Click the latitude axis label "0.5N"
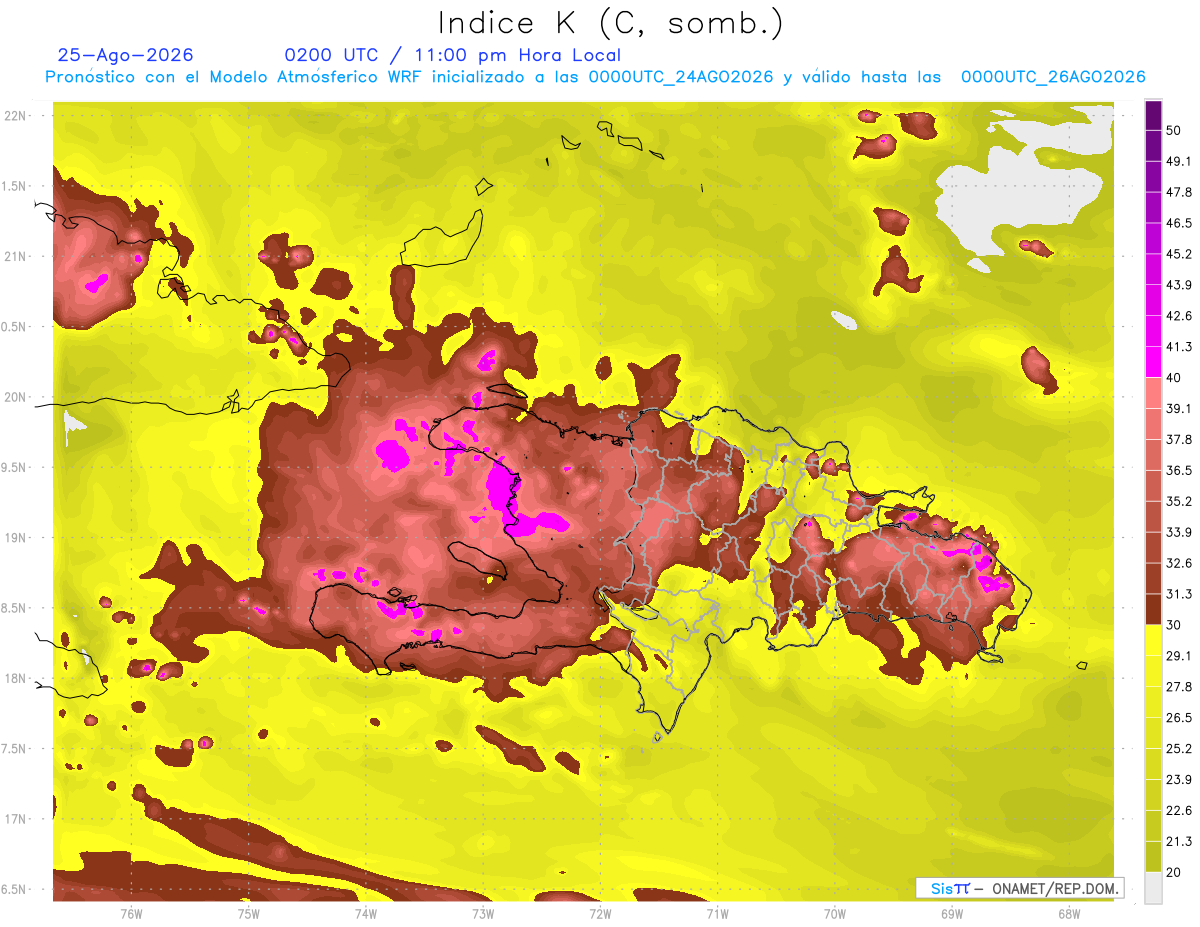The image size is (1200, 927). coord(14,327)
